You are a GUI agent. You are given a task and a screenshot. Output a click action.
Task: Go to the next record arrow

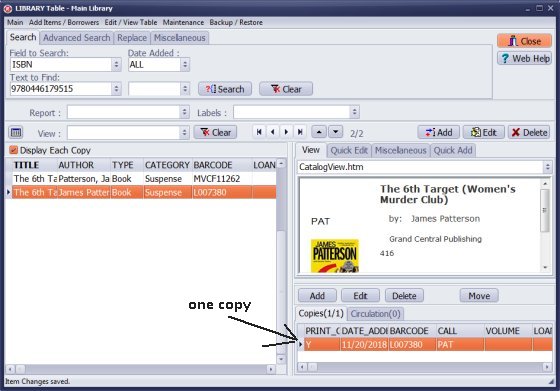(286, 132)
